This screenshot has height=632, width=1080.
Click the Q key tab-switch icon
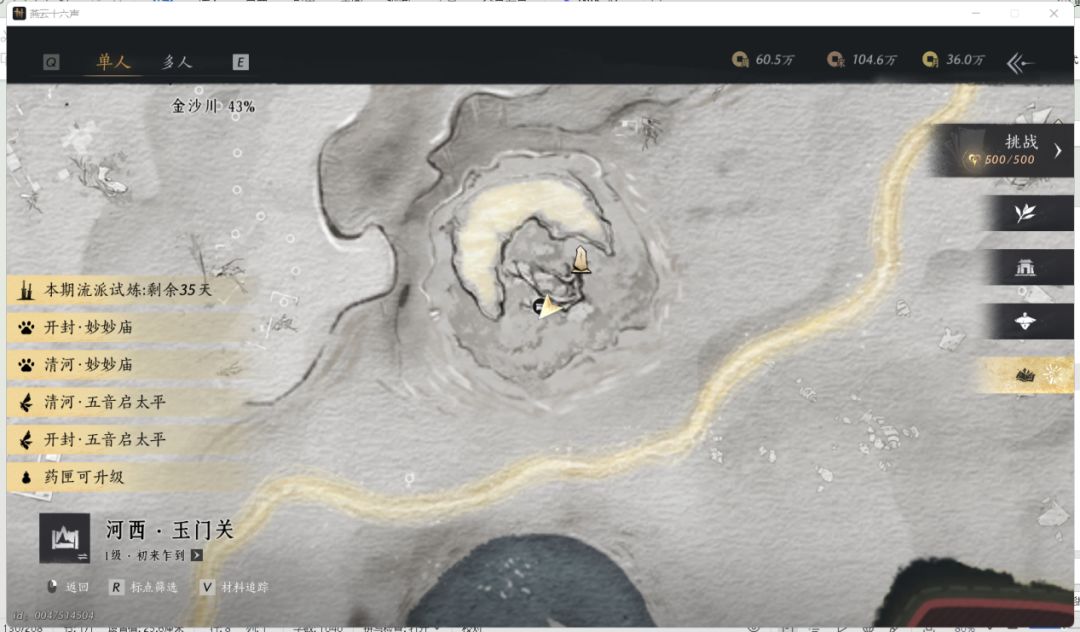[x=51, y=63]
